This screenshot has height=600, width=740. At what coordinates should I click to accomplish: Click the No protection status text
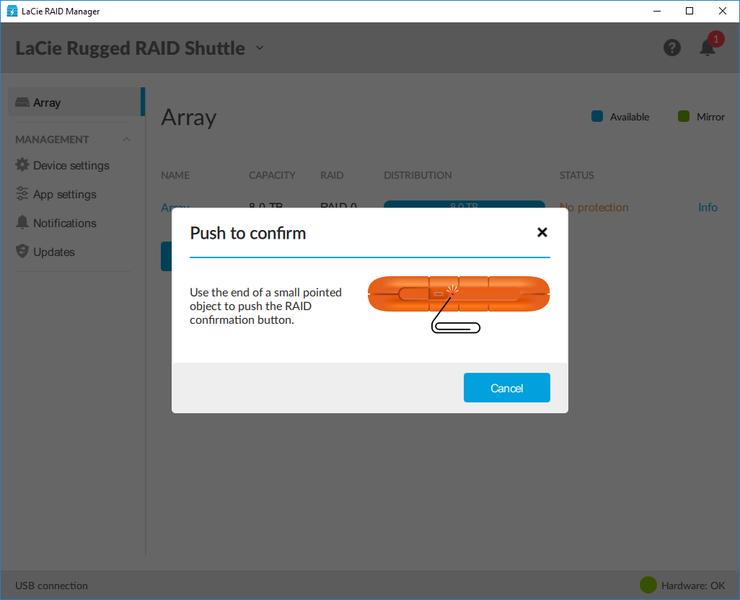pos(594,207)
